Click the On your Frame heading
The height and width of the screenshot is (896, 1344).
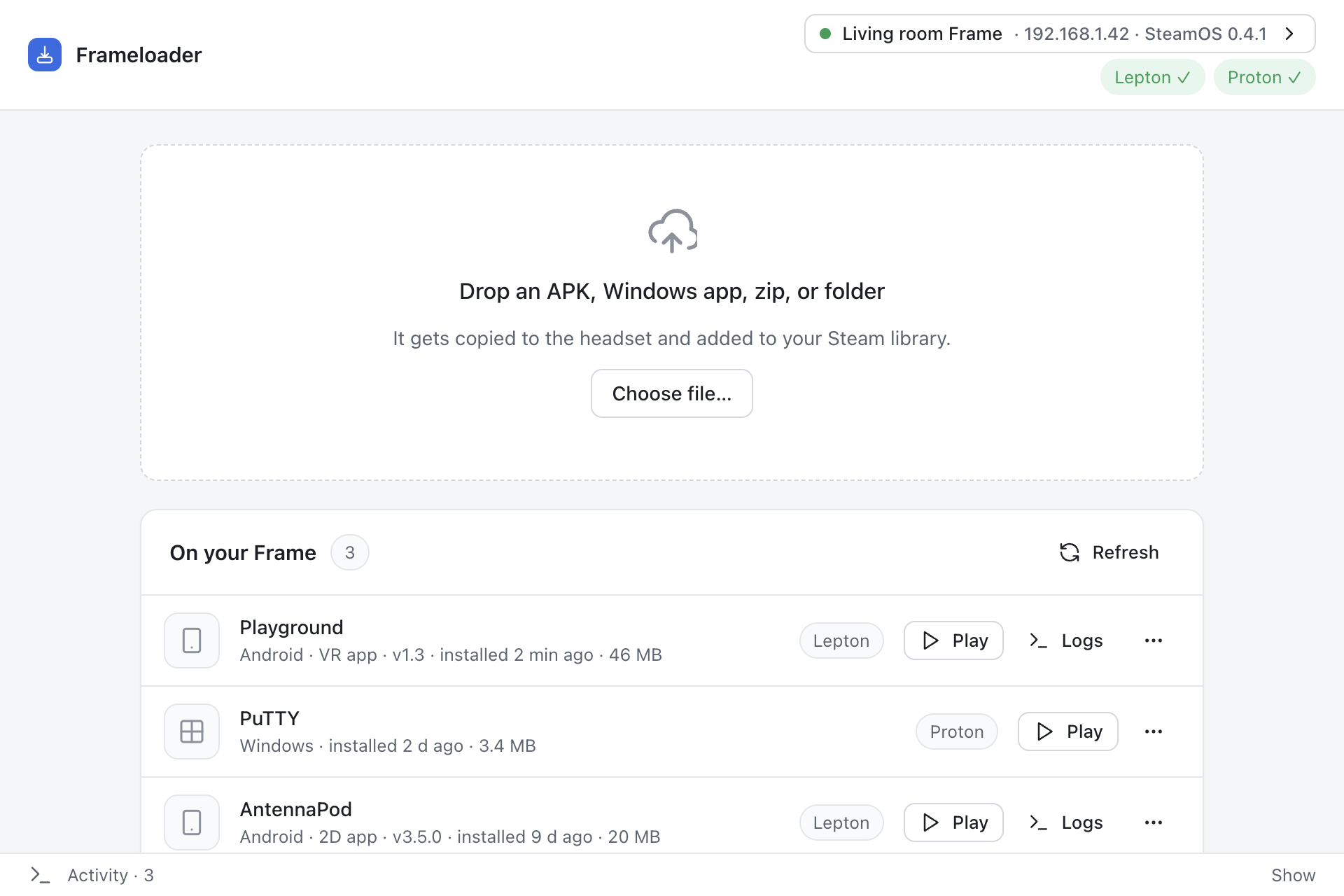(243, 552)
